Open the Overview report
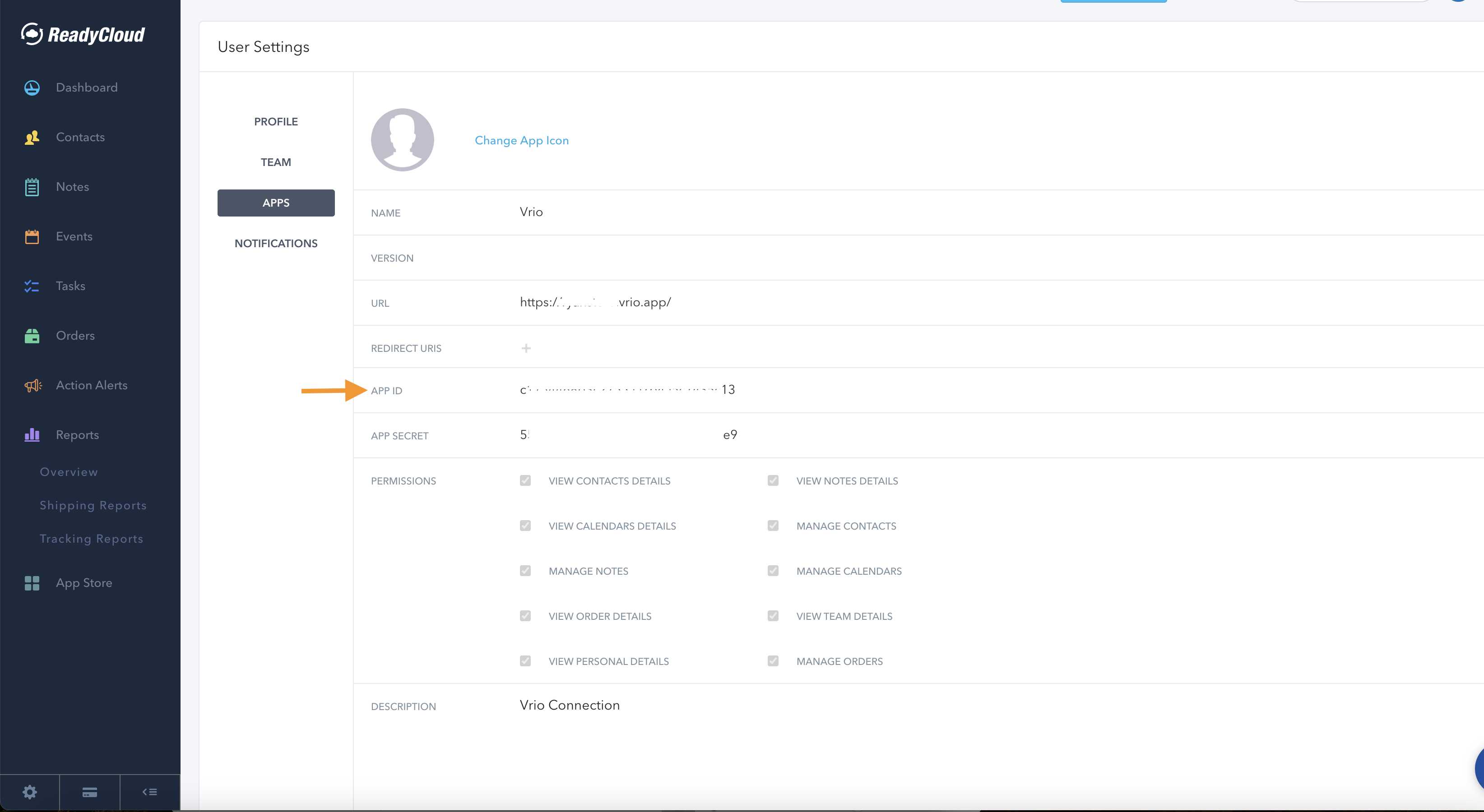This screenshot has width=1484, height=812. [x=69, y=472]
